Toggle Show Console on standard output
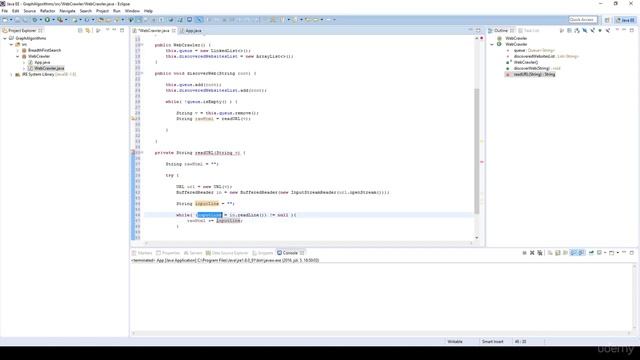This screenshot has height=360, width=640. coord(573,253)
